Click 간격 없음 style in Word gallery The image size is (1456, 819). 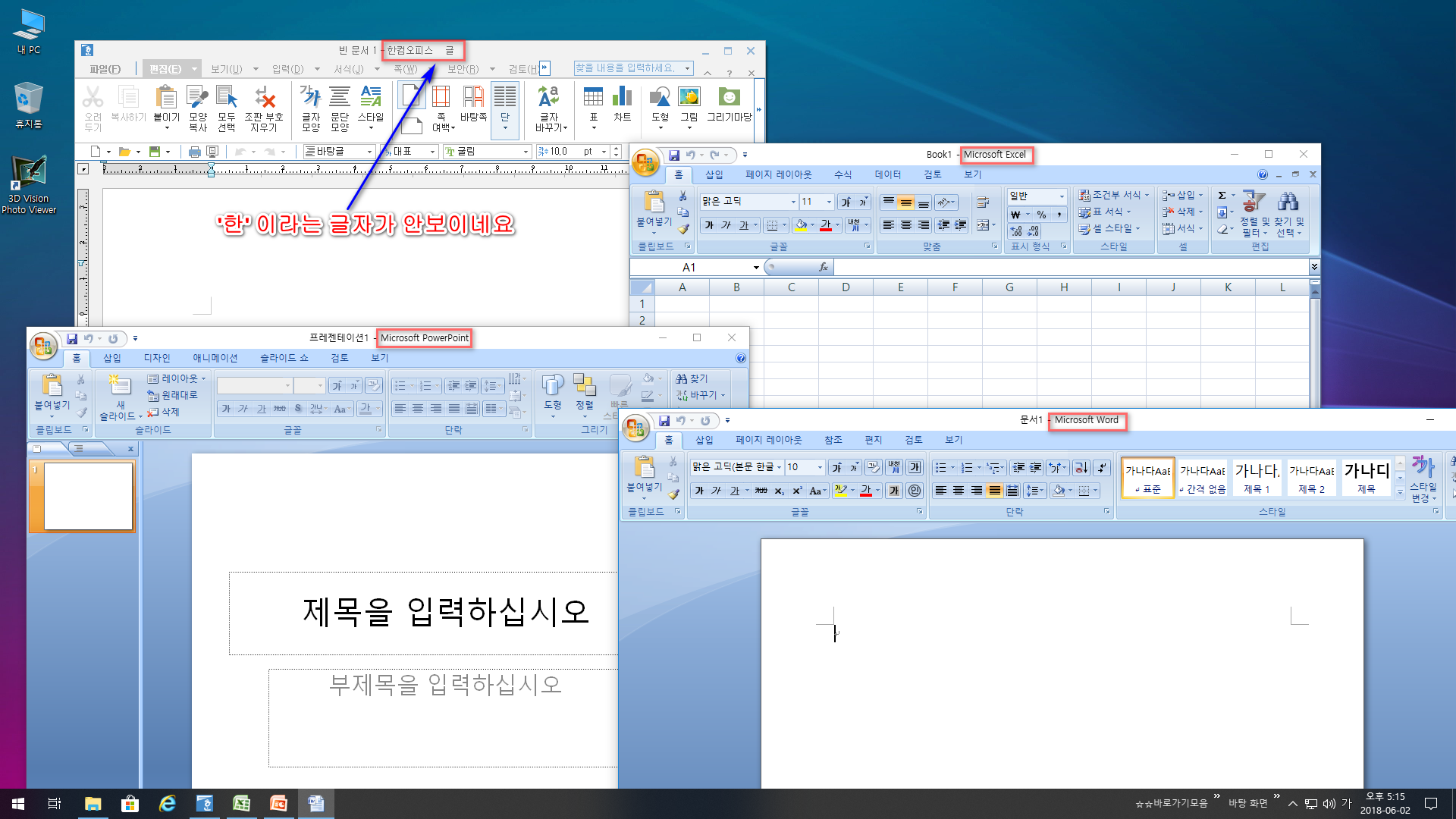tap(1202, 478)
